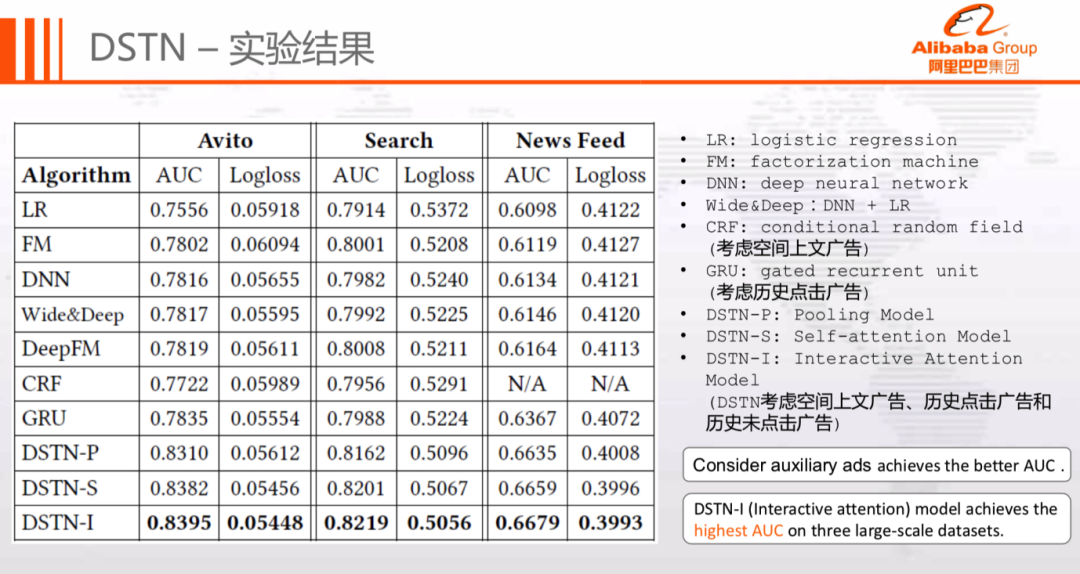Select the 'LR' row label in table

(x=34, y=209)
